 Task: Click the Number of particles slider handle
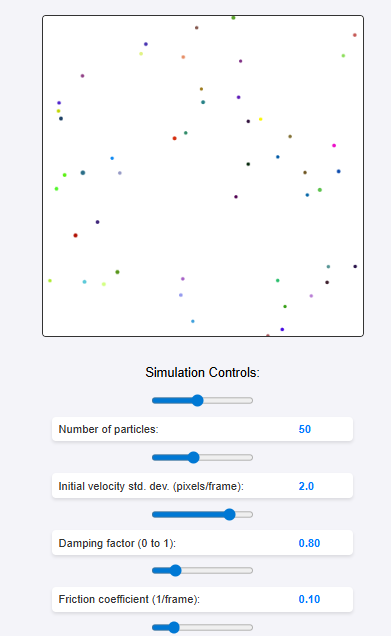coord(197,400)
